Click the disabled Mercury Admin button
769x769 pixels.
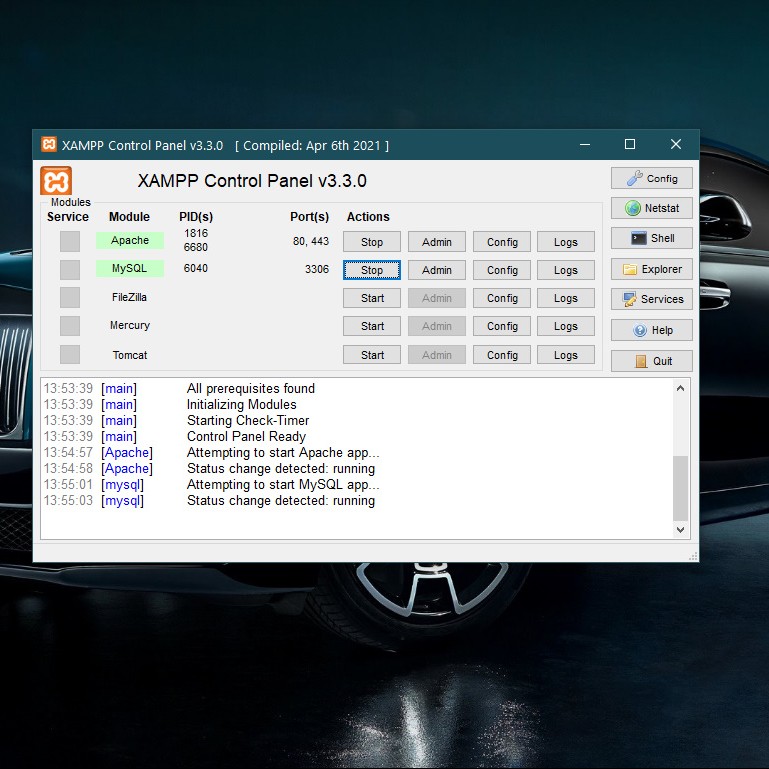pyautogui.click(x=436, y=326)
